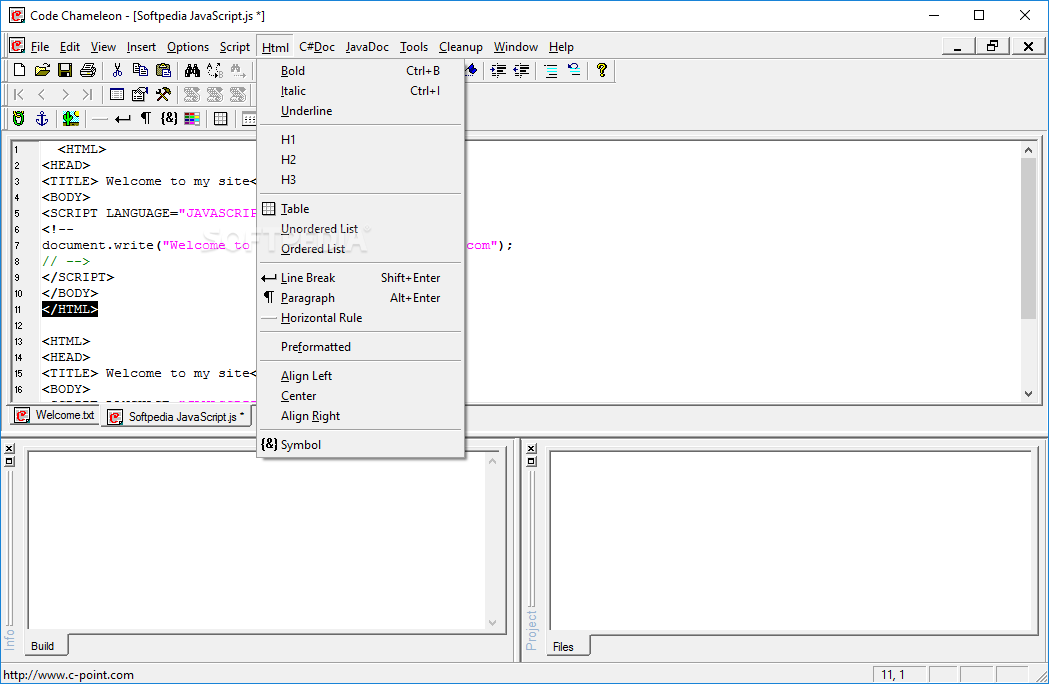Screen dimensions: 1049x684
Task: Select Horizontal Rule menu item
Action: [361, 317]
